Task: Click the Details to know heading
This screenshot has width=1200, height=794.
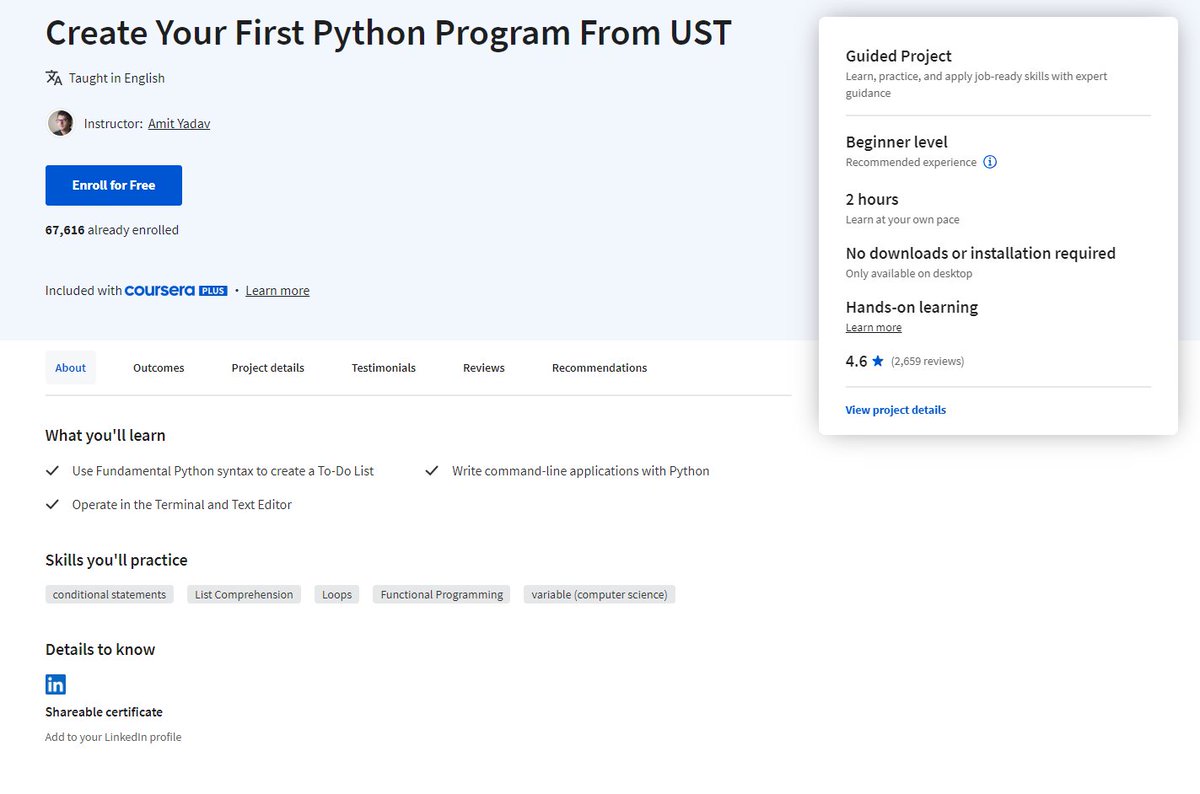Action: [100, 649]
